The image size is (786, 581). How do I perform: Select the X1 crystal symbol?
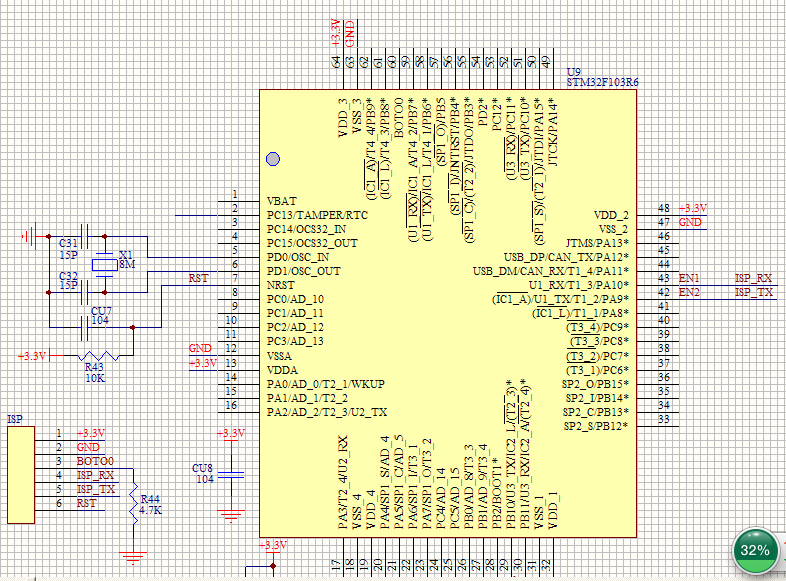coord(105,264)
